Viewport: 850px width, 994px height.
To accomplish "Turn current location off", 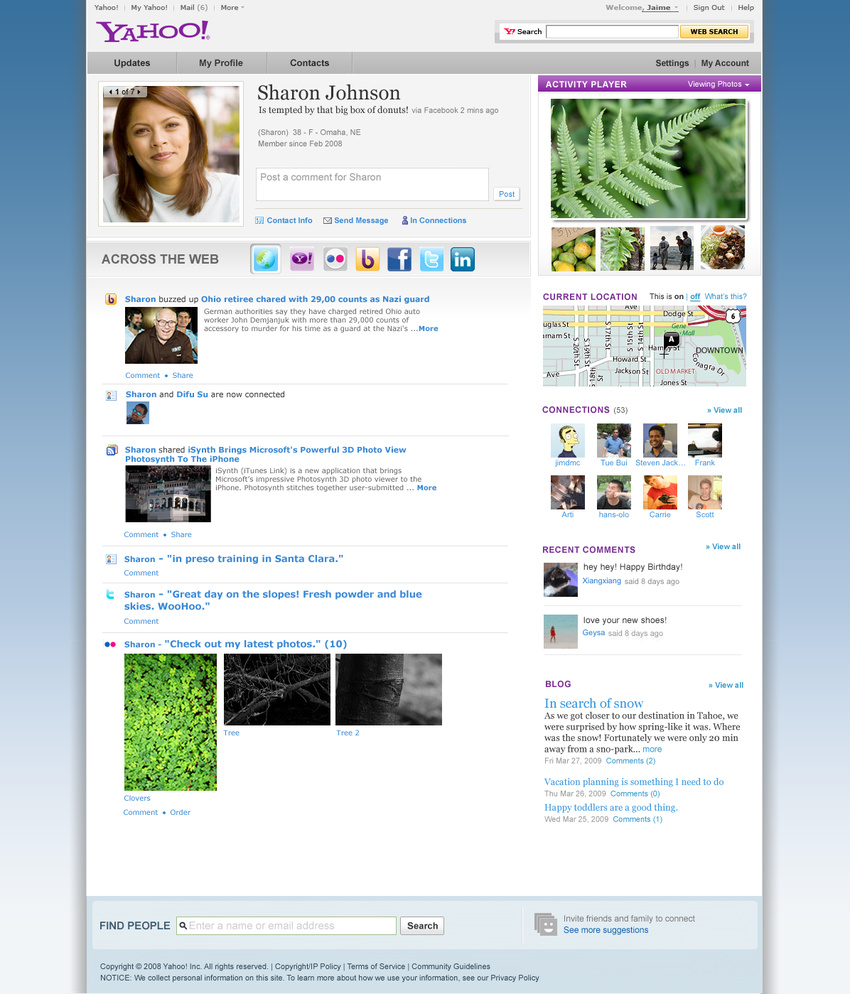I will (x=695, y=297).
